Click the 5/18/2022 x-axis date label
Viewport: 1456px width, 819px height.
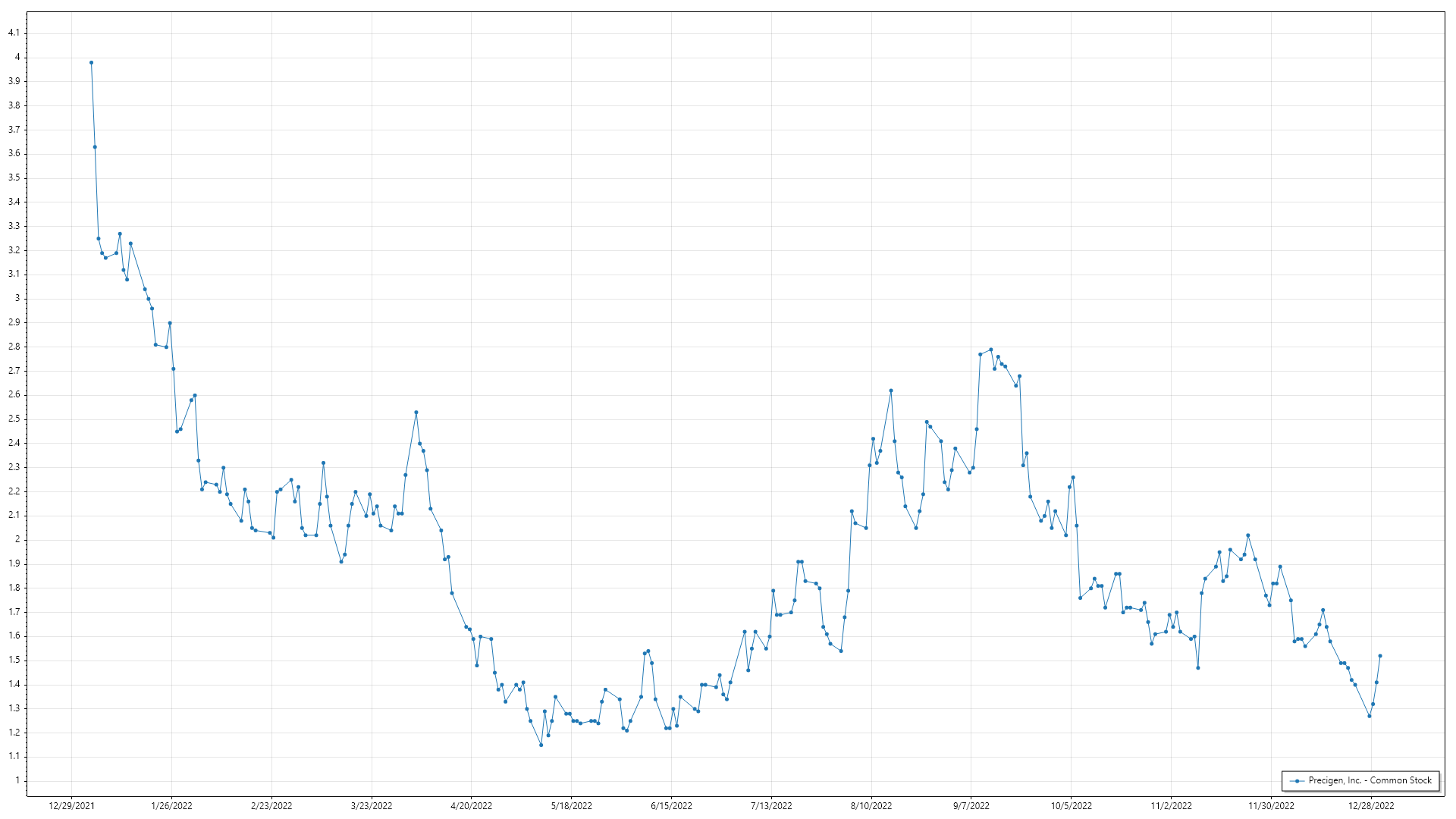[571, 806]
